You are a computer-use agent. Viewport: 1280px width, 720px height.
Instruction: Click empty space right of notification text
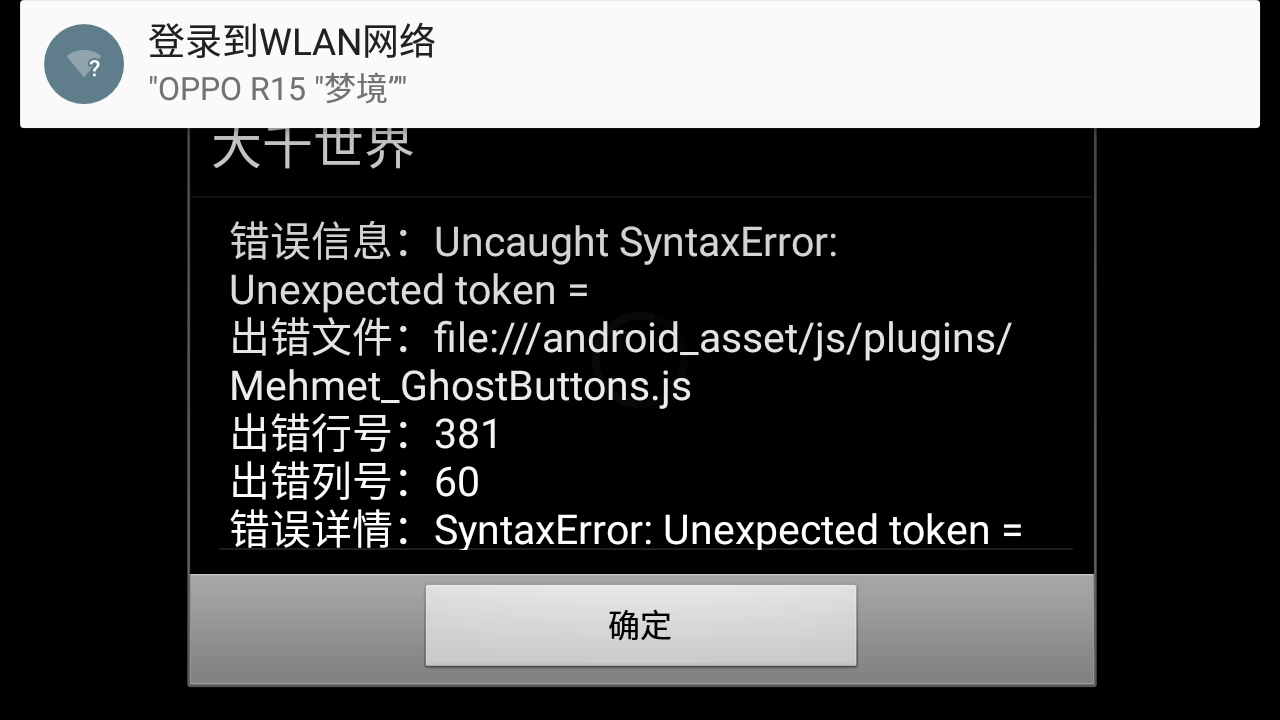click(x=840, y=65)
